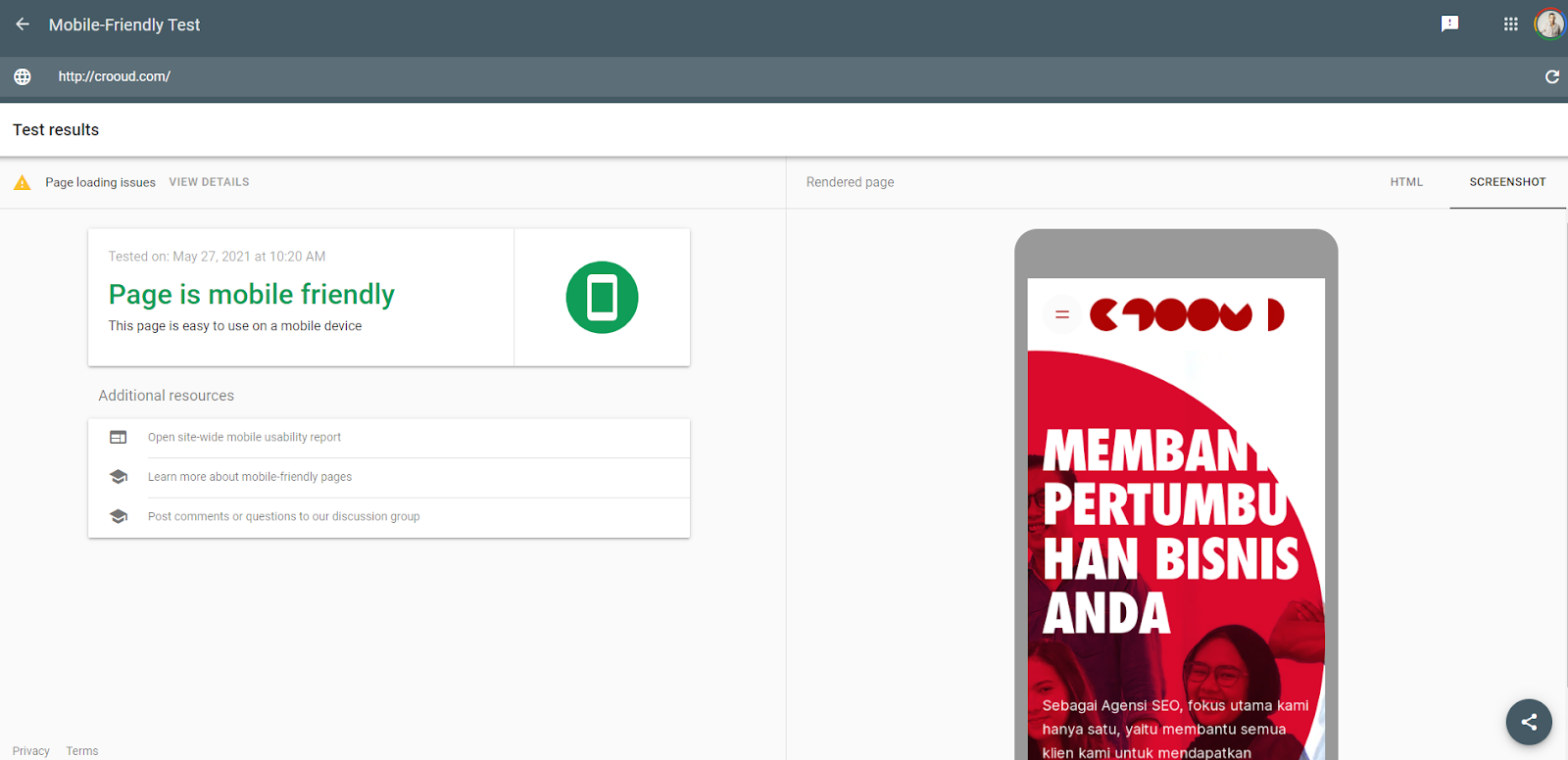
Task: Click 'This page is easy to use' text
Action: [235, 326]
